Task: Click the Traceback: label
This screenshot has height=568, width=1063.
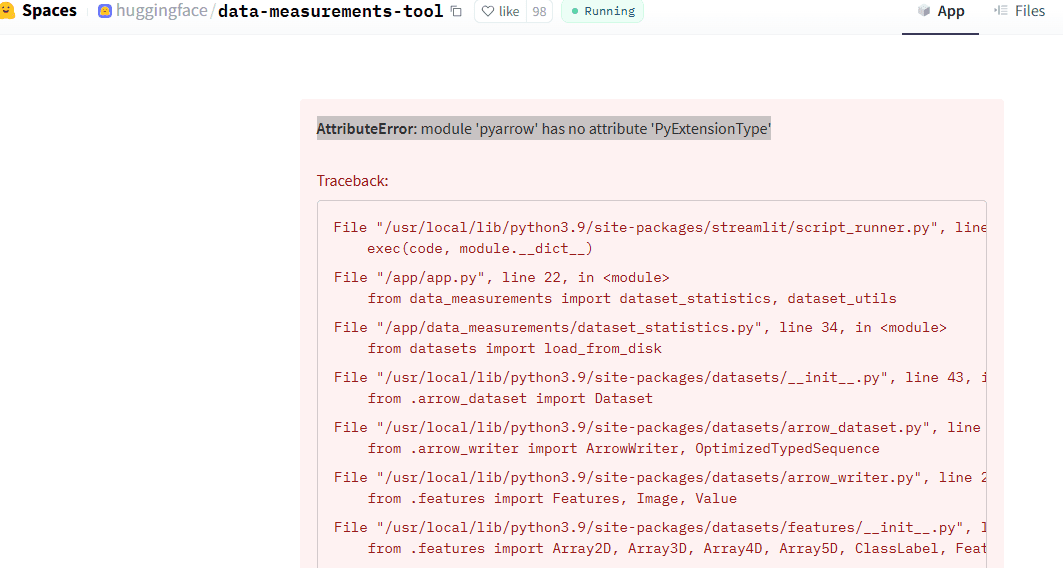Action: coord(353,181)
